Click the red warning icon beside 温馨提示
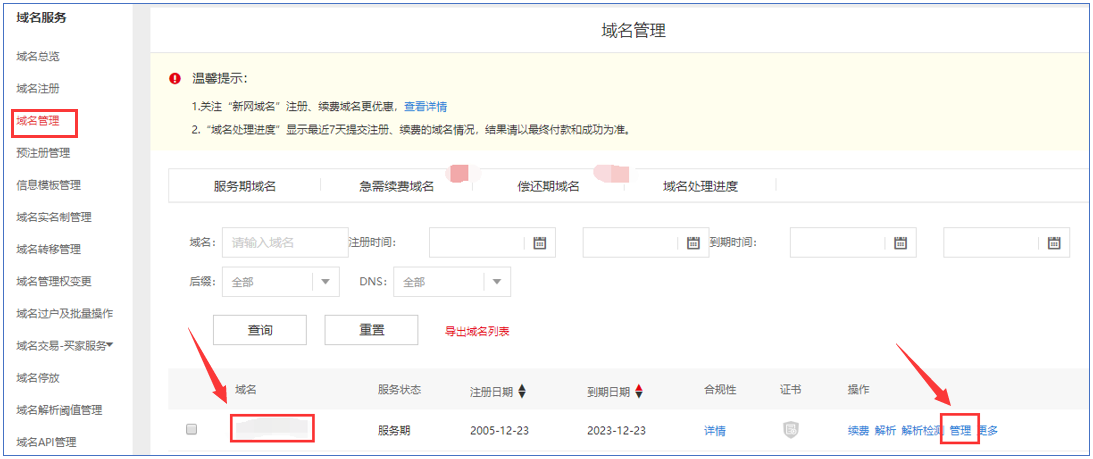Viewport: 1093px width, 459px height. [175, 79]
